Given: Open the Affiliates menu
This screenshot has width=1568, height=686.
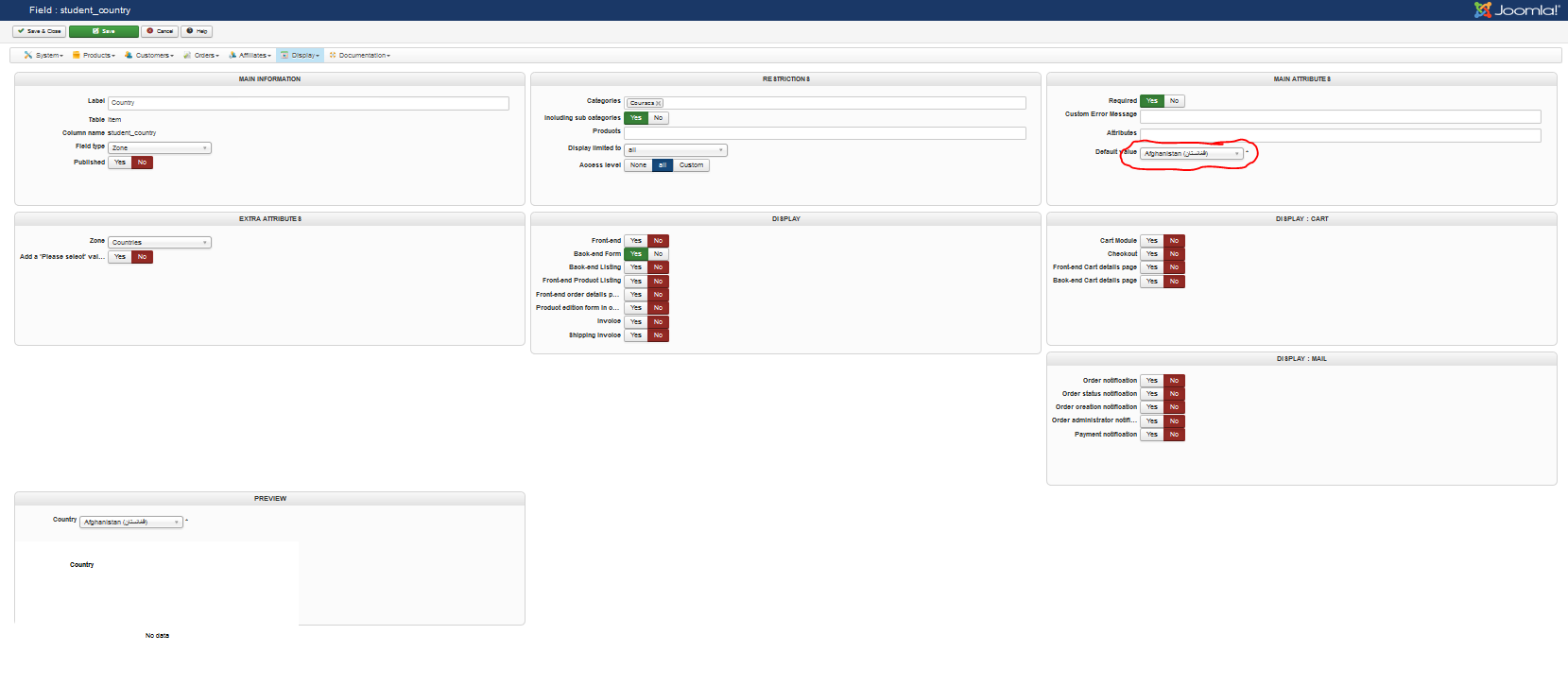Looking at the screenshot, I should tap(250, 56).
